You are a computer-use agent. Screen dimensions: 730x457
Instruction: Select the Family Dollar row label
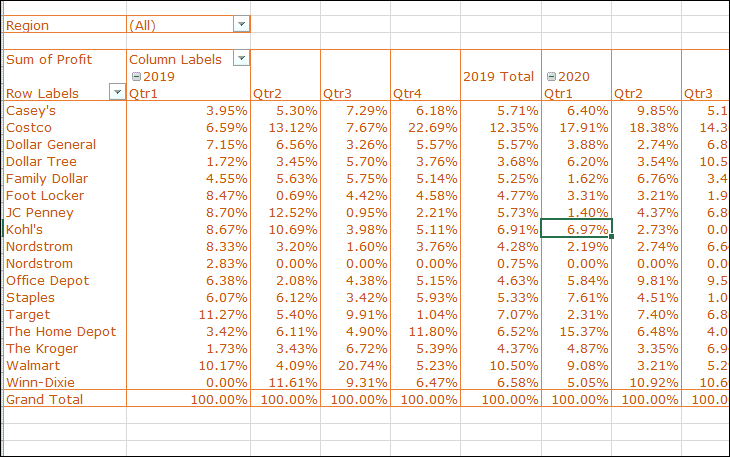click(x=65, y=179)
